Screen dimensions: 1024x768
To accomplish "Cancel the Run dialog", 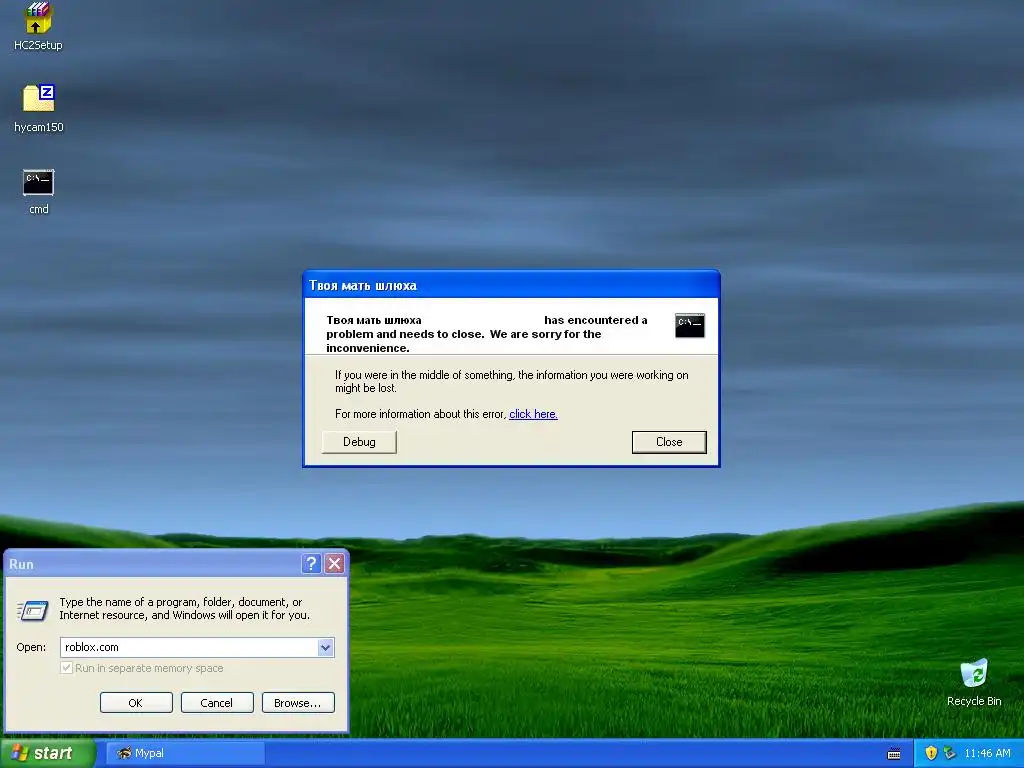I will (x=217, y=703).
